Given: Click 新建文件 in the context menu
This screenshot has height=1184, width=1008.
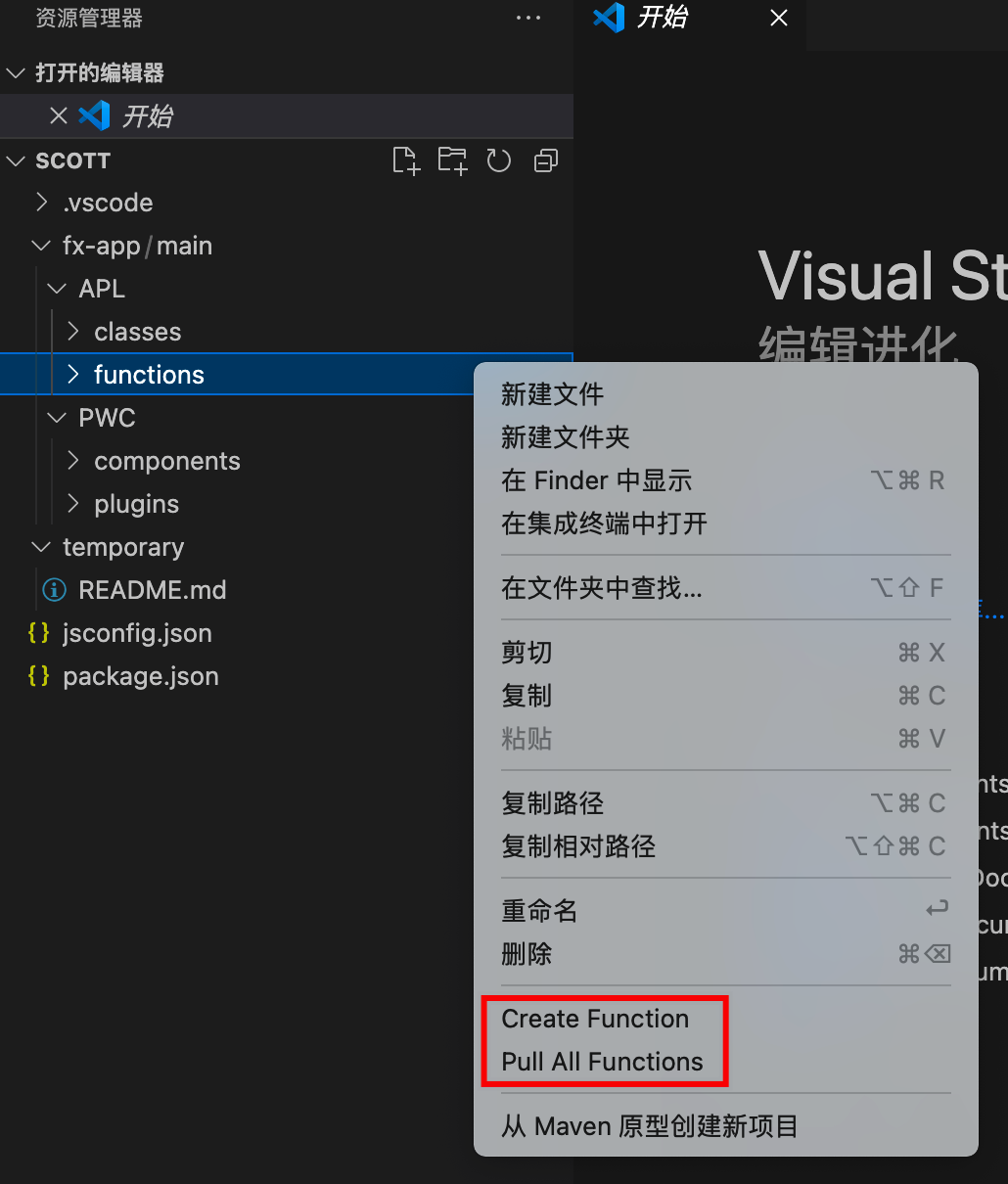Looking at the screenshot, I should click(552, 394).
